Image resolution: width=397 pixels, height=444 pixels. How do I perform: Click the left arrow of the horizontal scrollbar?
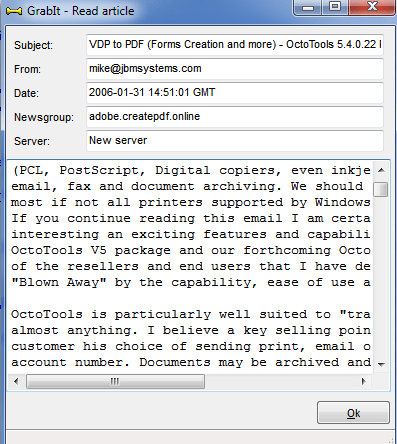[x=16, y=381]
